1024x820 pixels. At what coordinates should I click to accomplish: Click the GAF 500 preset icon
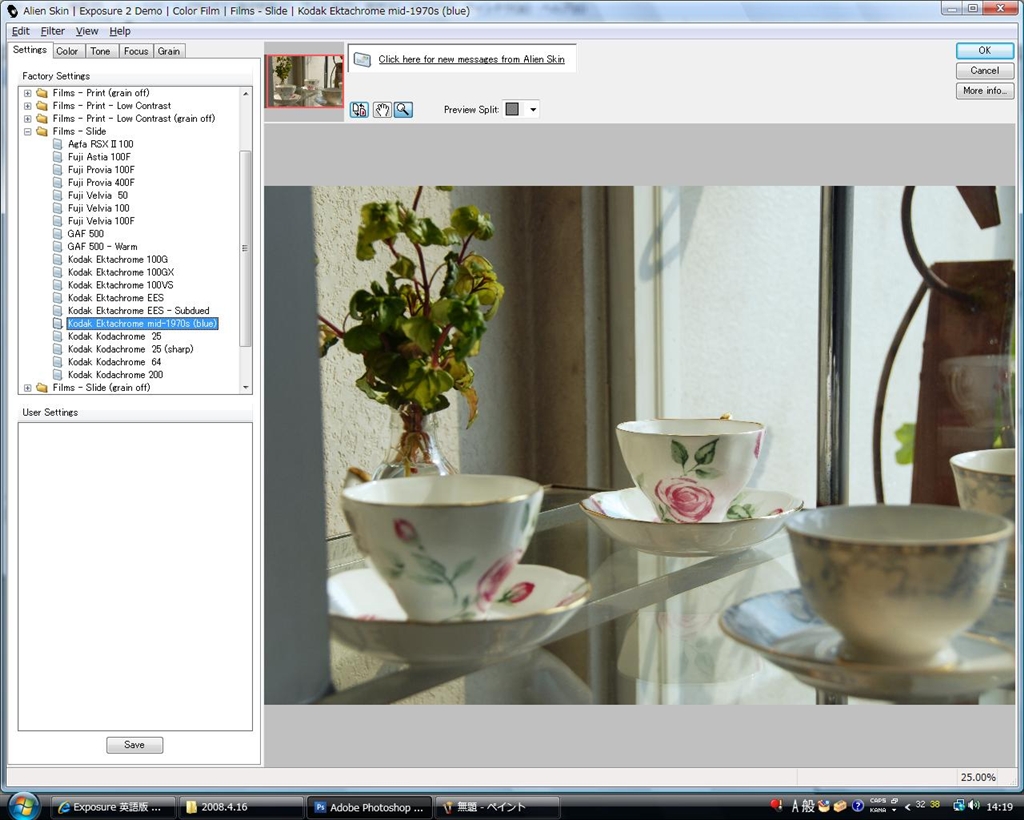click(57, 234)
